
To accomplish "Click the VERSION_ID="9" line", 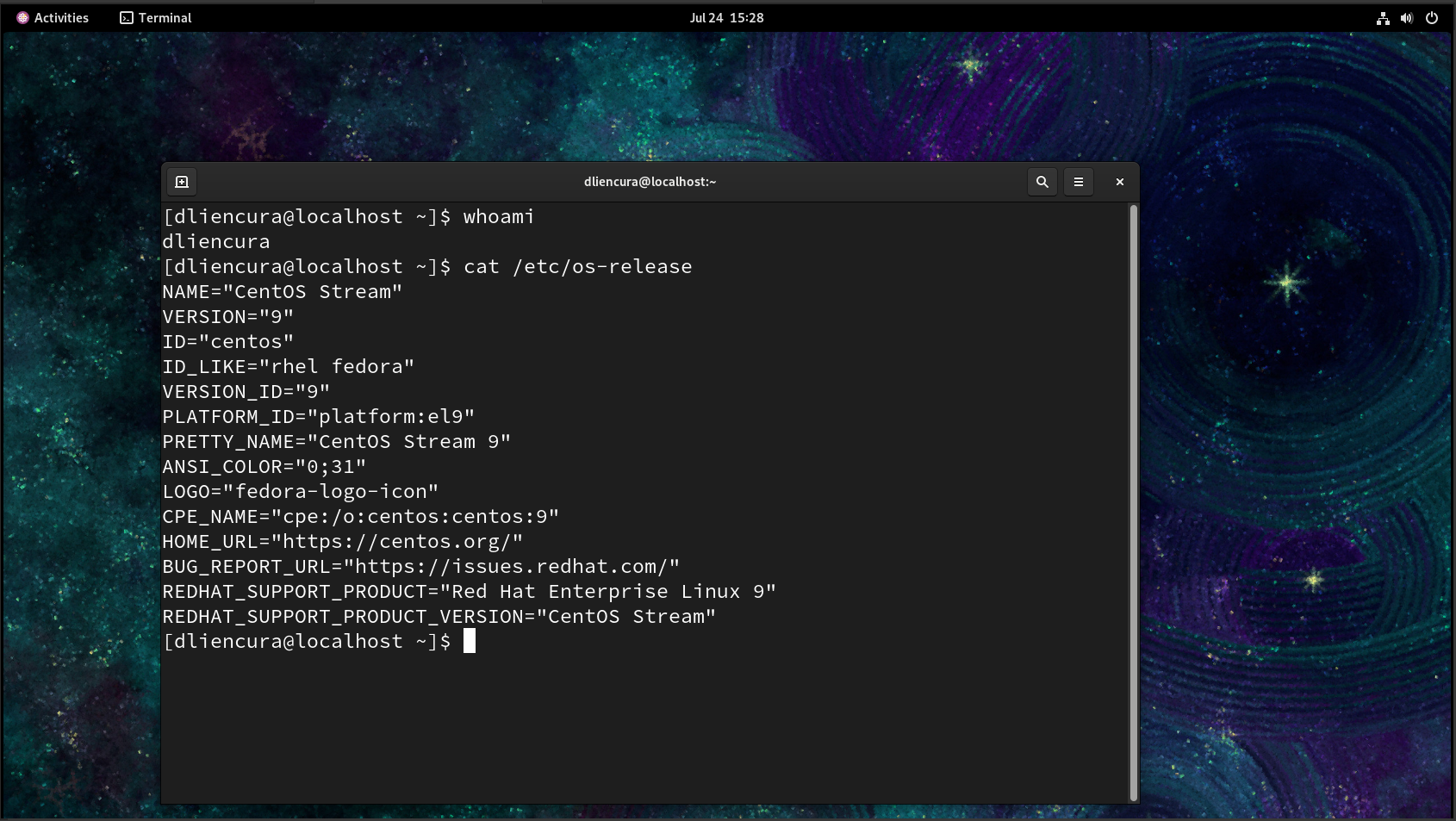I will (246, 392).
